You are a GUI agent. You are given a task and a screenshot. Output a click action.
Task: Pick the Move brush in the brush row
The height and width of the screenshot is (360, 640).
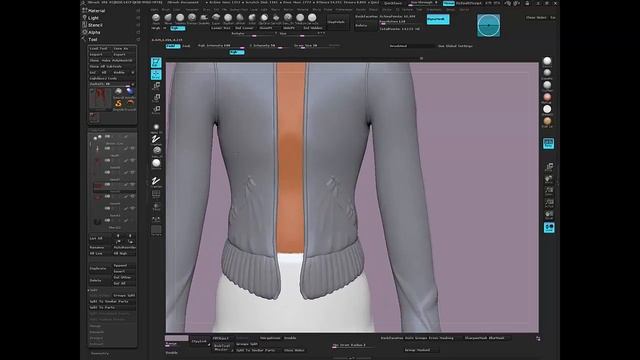168,18
